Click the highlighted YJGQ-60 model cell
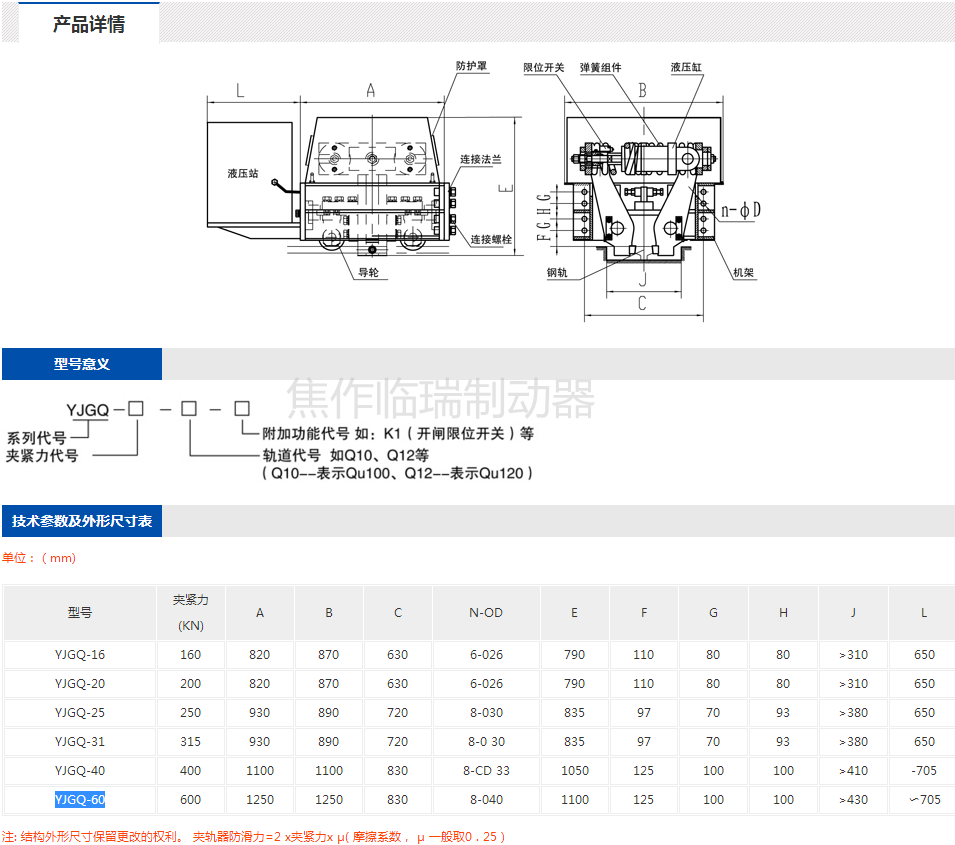The width and height of the screenshot is (955, 845). [x=80, y=799]
